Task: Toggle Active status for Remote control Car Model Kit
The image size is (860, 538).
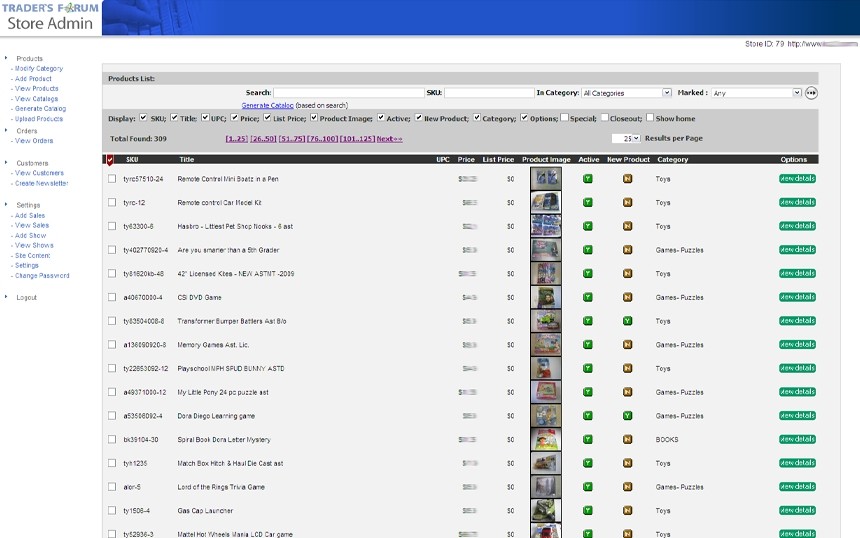Action: click(587, 202)
